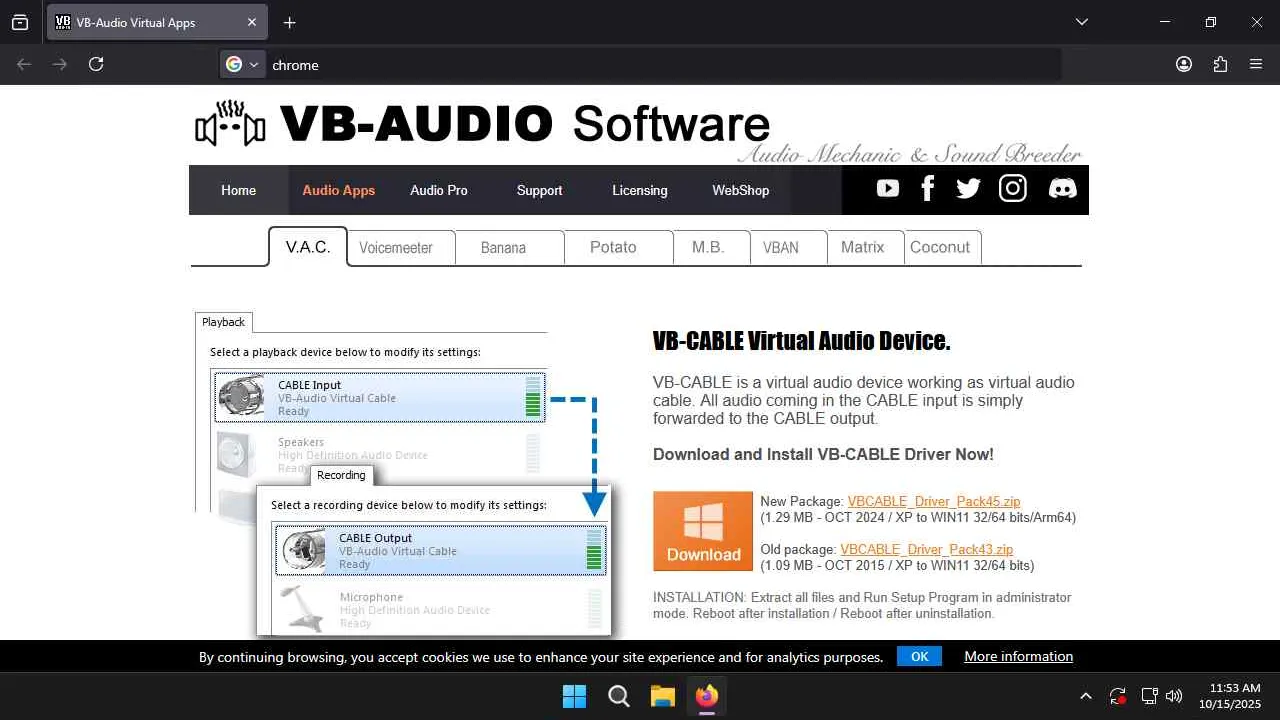Open the recent browsing tab view icon
The image size is (1280, 720).
click(x=20, y=22)
